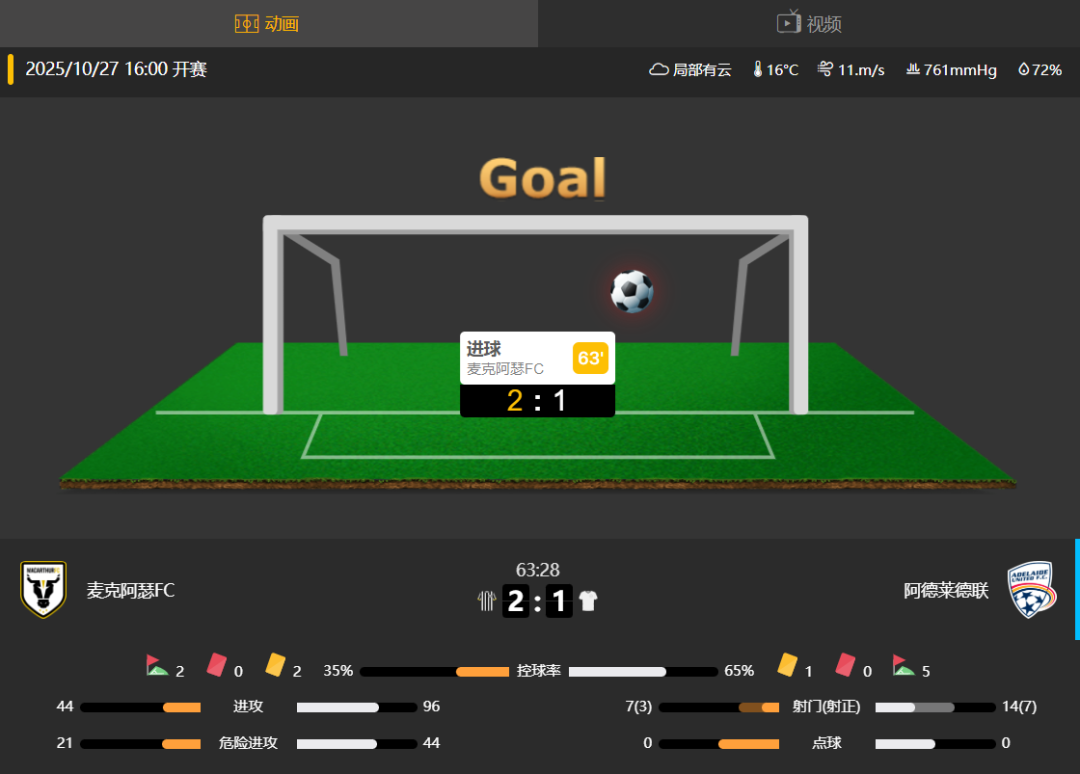This screenshot has height=774, width=1080.
Task: Click the cloud weather icon
Action: pyautogui.click(x=658, y=70)
